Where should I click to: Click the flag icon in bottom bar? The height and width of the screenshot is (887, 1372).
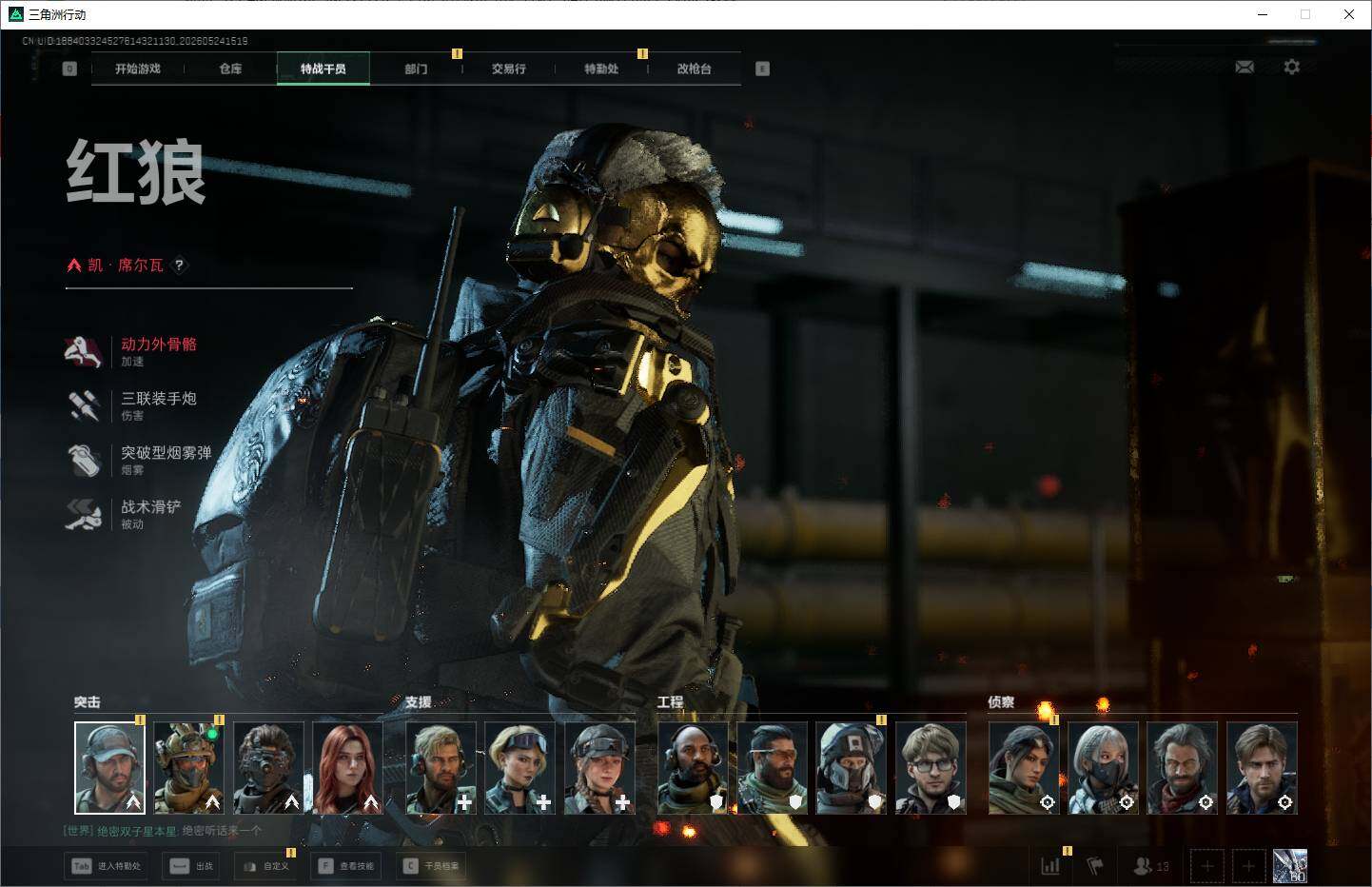tap(1095, 866)
